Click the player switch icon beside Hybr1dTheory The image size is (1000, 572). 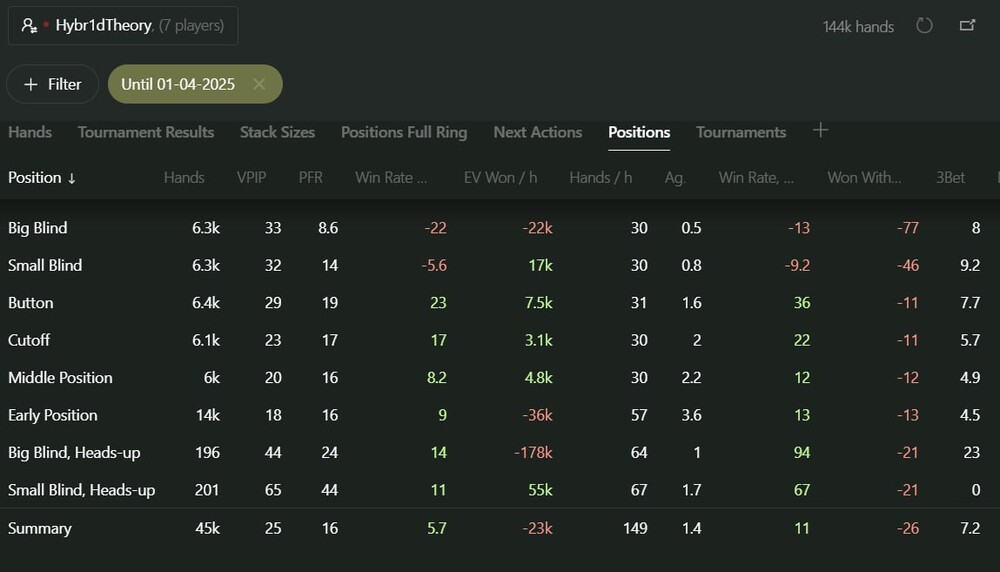tap(29, 26)
